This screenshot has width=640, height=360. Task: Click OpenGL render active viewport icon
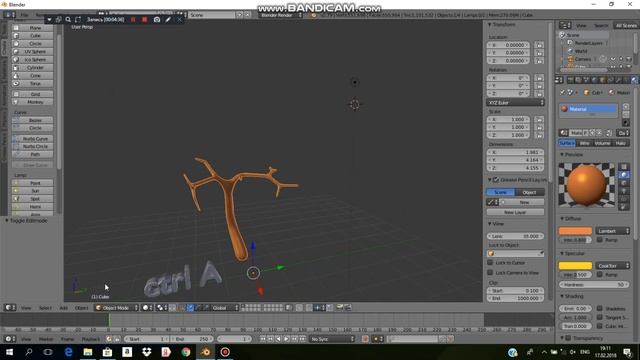(340, 308)
